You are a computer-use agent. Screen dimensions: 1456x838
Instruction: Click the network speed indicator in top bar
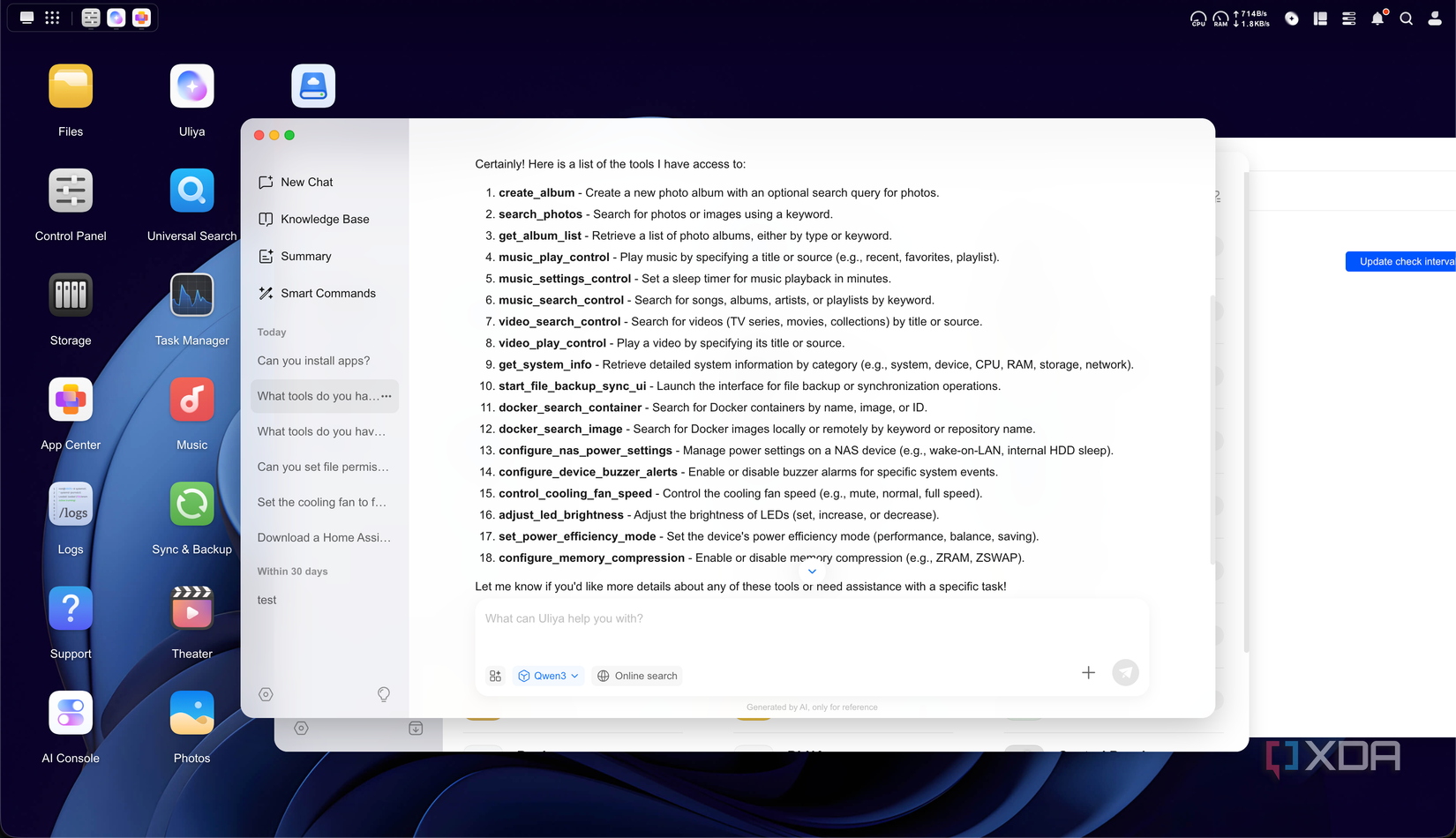[1251, 19]
